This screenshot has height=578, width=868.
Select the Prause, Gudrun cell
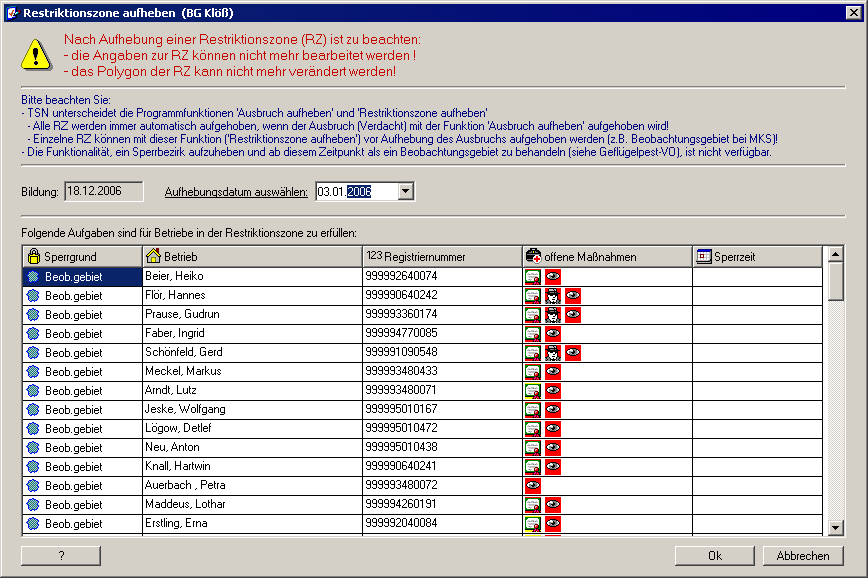[252, 314]
